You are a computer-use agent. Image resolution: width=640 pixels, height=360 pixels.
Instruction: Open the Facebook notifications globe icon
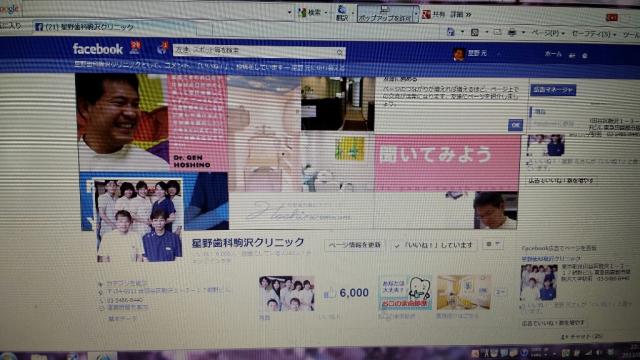point(162,49)
